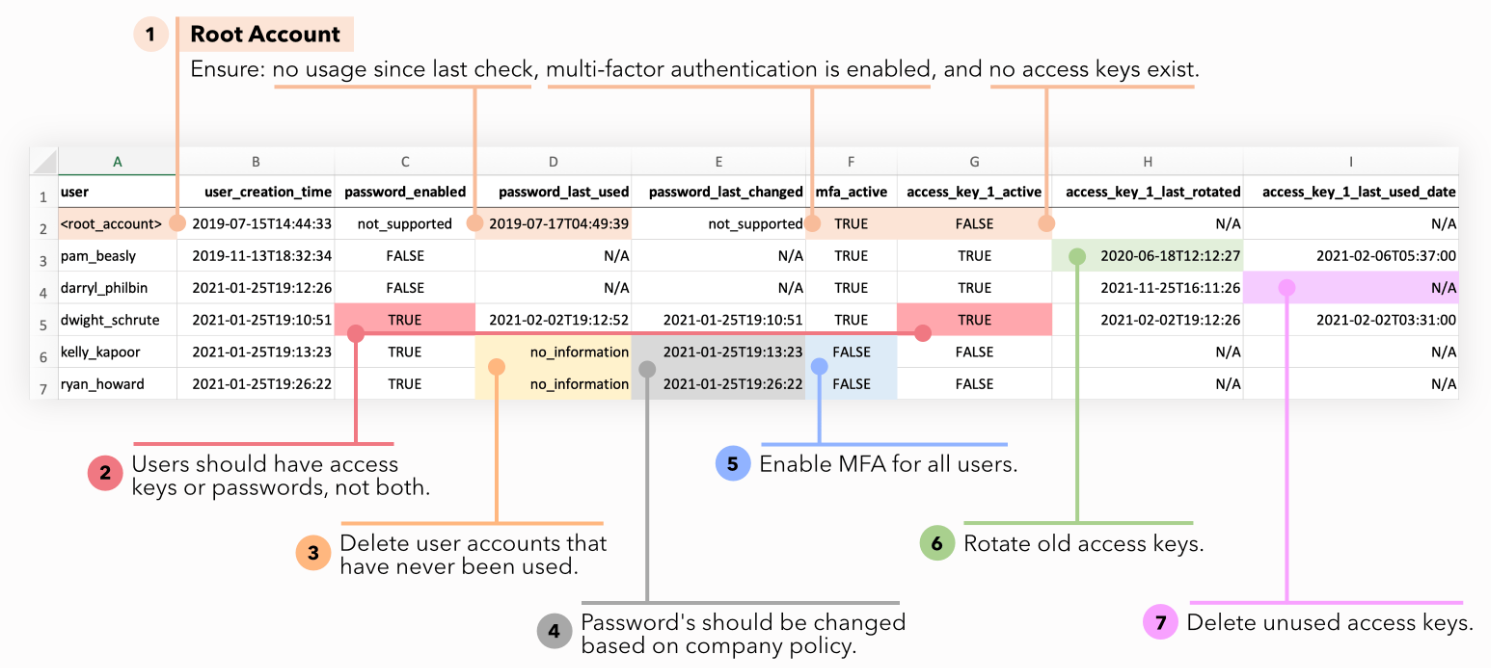
Task: Click ryan_howard's 'no_information' cell
Action: click(553, 384)
